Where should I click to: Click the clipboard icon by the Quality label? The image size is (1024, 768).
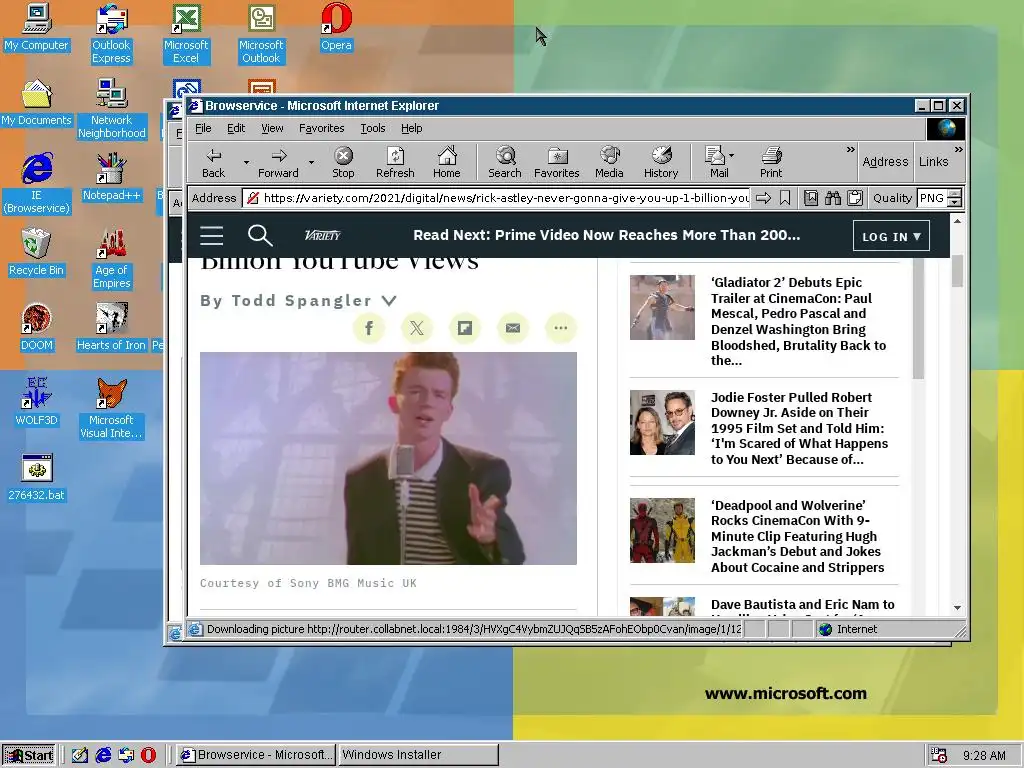point(855,198)
